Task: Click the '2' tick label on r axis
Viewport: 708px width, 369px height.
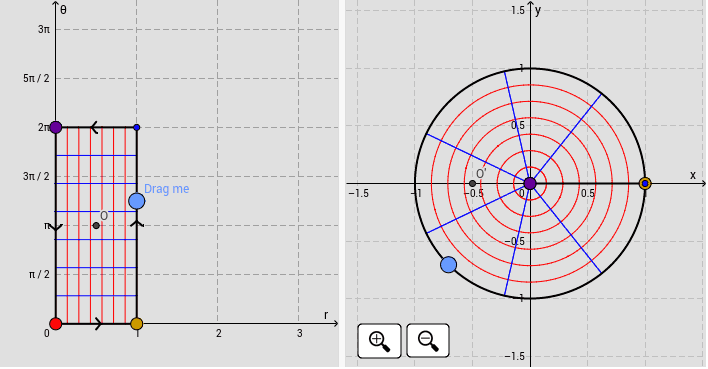Action: click(219, 333)
